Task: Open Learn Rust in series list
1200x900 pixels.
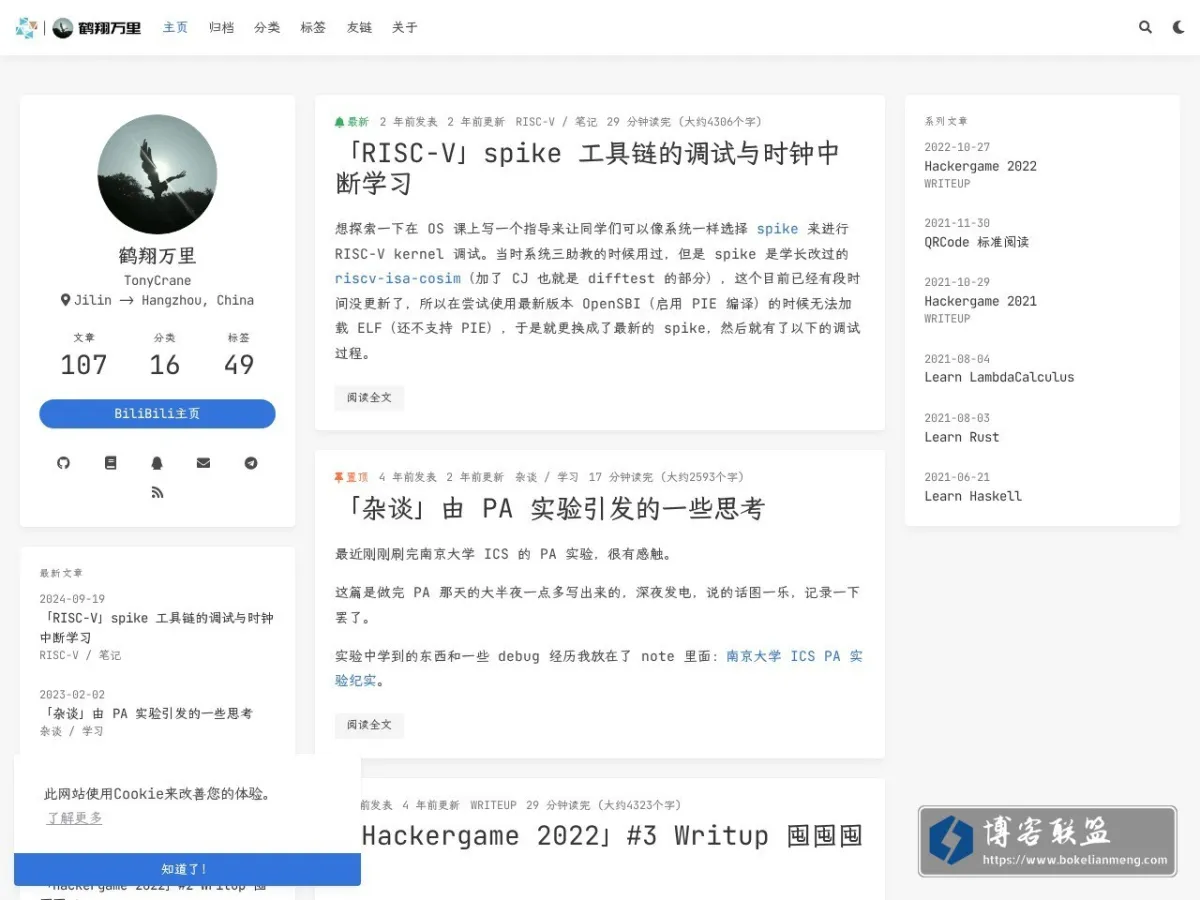Action: [x=961, y=437]
